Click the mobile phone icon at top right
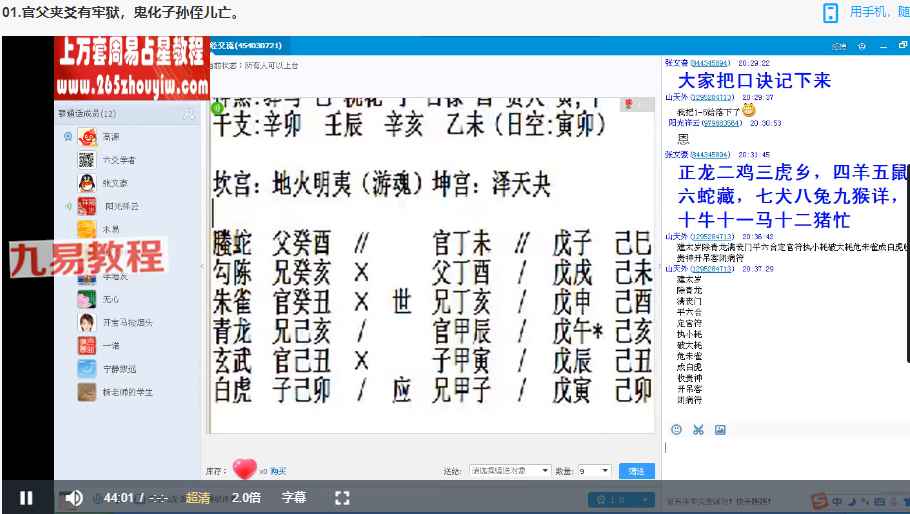This screenshot has width=910, height=514. (x=830, y=13)
